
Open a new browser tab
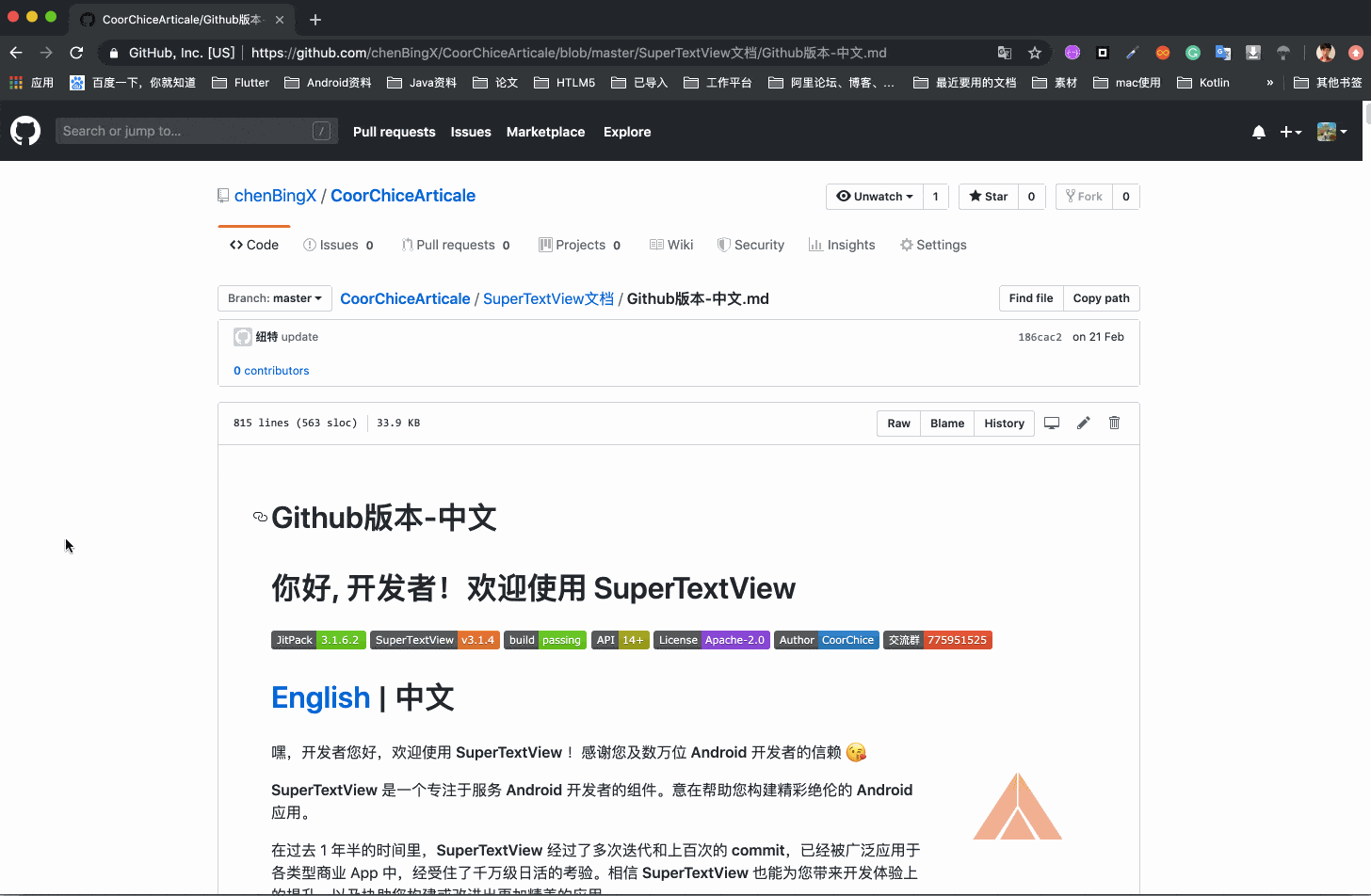coord(315,19)
